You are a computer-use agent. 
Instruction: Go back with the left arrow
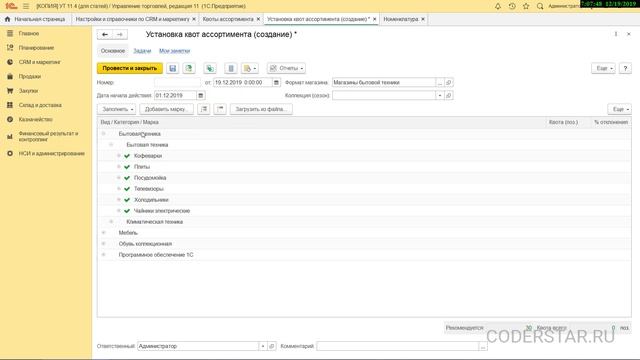104,35
